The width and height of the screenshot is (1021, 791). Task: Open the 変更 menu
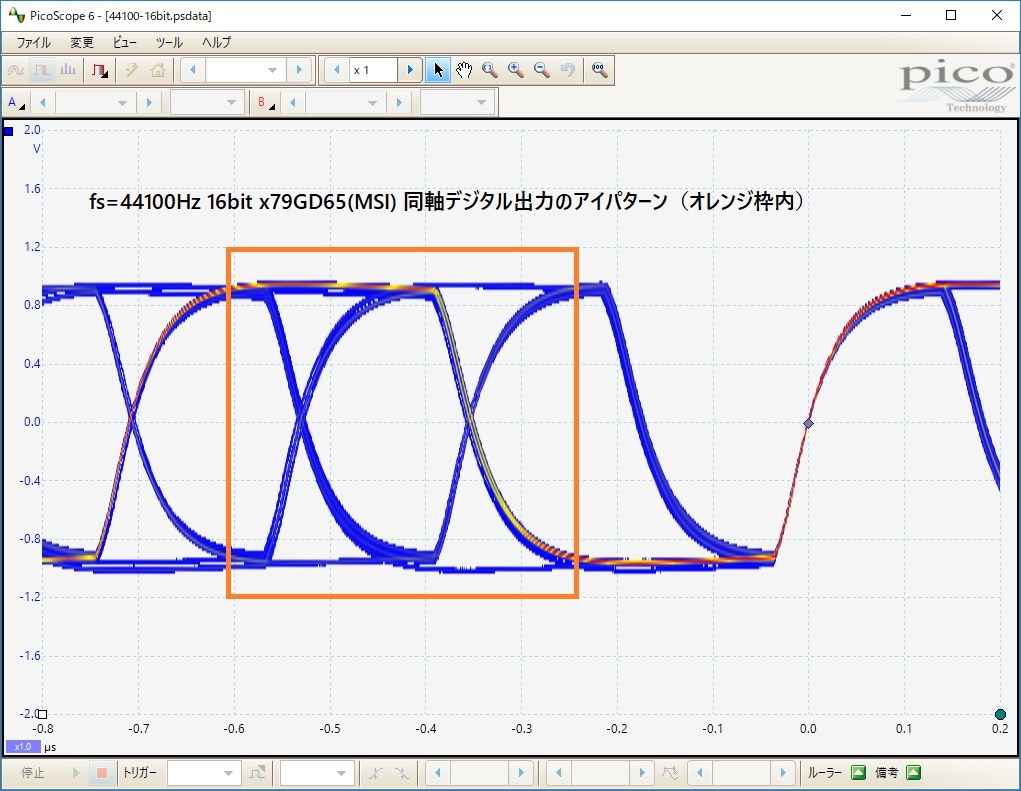82,42
